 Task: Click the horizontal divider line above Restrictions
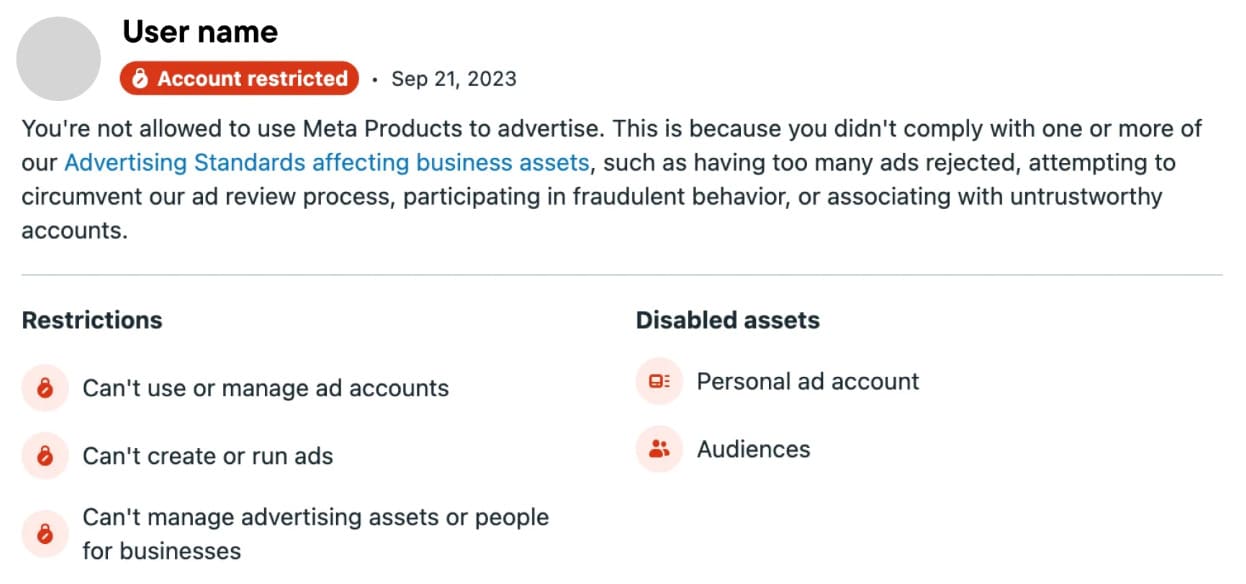pyautogui.click(x=622, y=272)
